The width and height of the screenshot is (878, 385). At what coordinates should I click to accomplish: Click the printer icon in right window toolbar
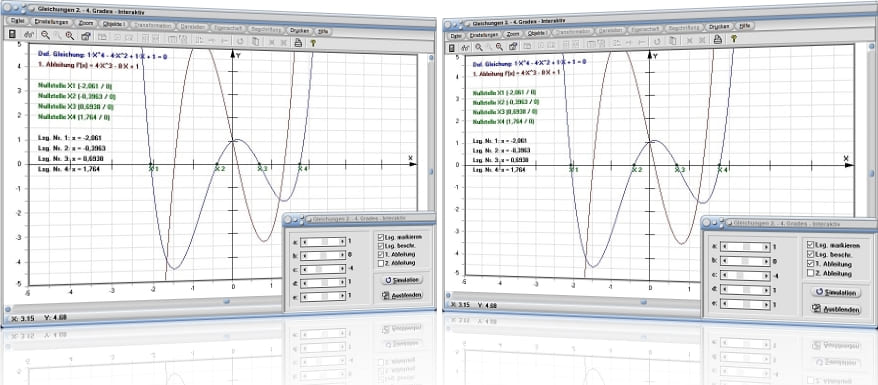[x=717, y=39]
